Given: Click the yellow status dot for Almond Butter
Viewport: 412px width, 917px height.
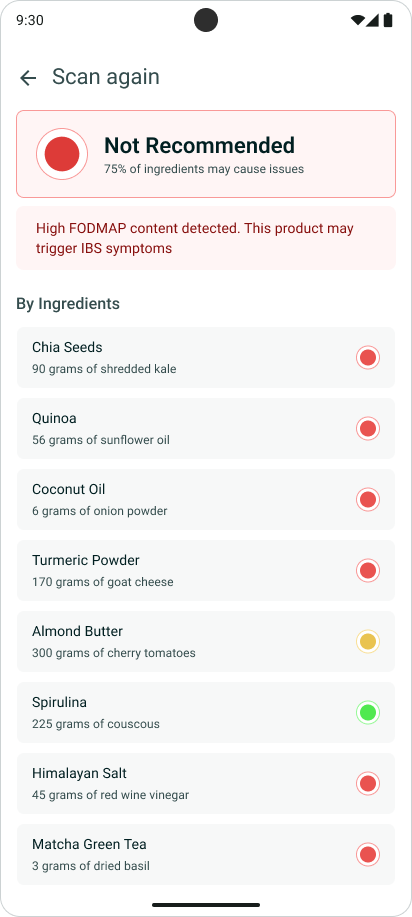Looking at the screenshot, I should pyautogui.click(x=368, y=642).
